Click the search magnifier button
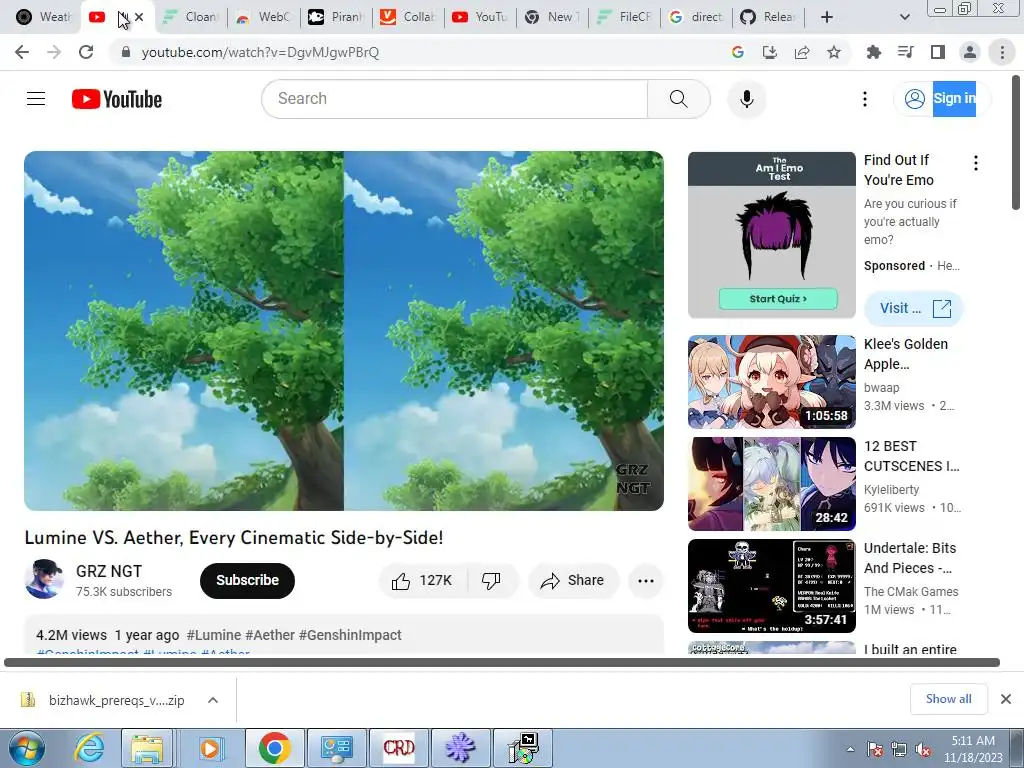Image resolution: width=1024 pixels, height=768 pixels. pyautogui.click(x=679, y=99)
